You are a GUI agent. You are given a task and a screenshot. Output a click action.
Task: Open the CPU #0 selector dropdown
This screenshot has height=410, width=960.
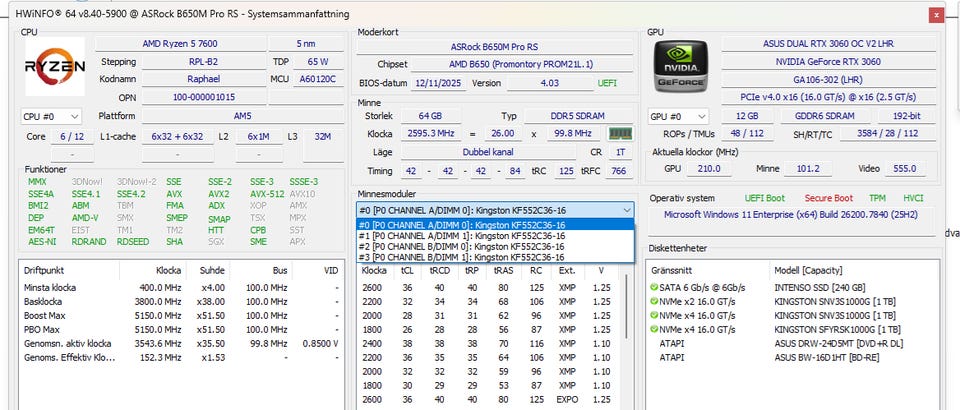[x=51, y=116]
